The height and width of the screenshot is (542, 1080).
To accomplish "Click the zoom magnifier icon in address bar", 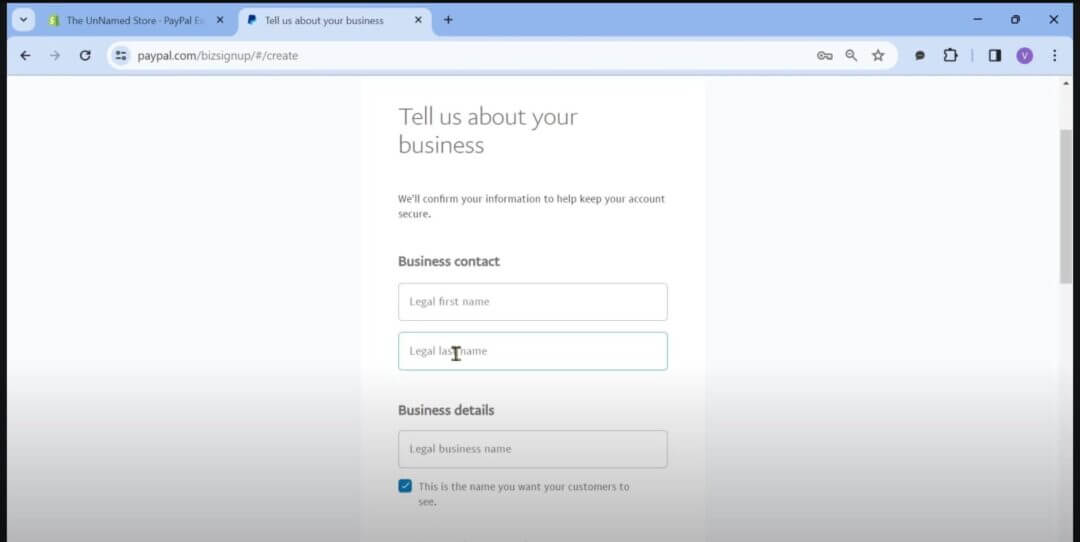I will click(851, 56).
